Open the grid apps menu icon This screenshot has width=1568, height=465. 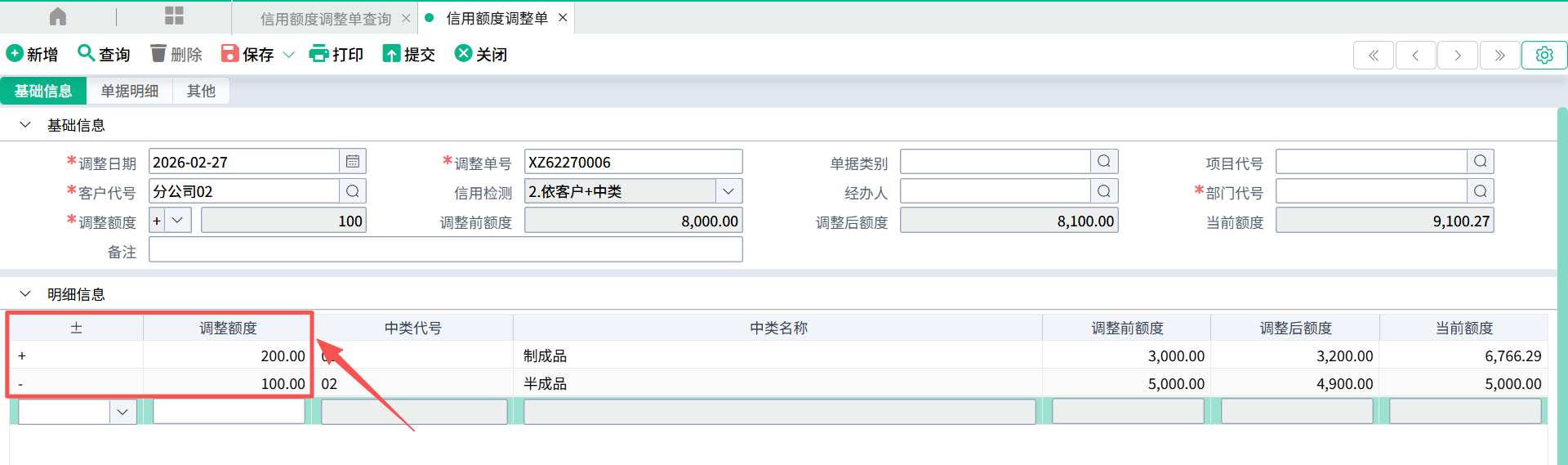coord(174,16)
